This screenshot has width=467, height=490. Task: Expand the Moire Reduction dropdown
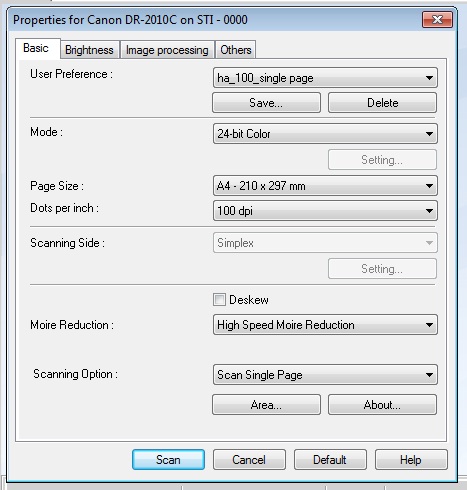tap(325, 325)
